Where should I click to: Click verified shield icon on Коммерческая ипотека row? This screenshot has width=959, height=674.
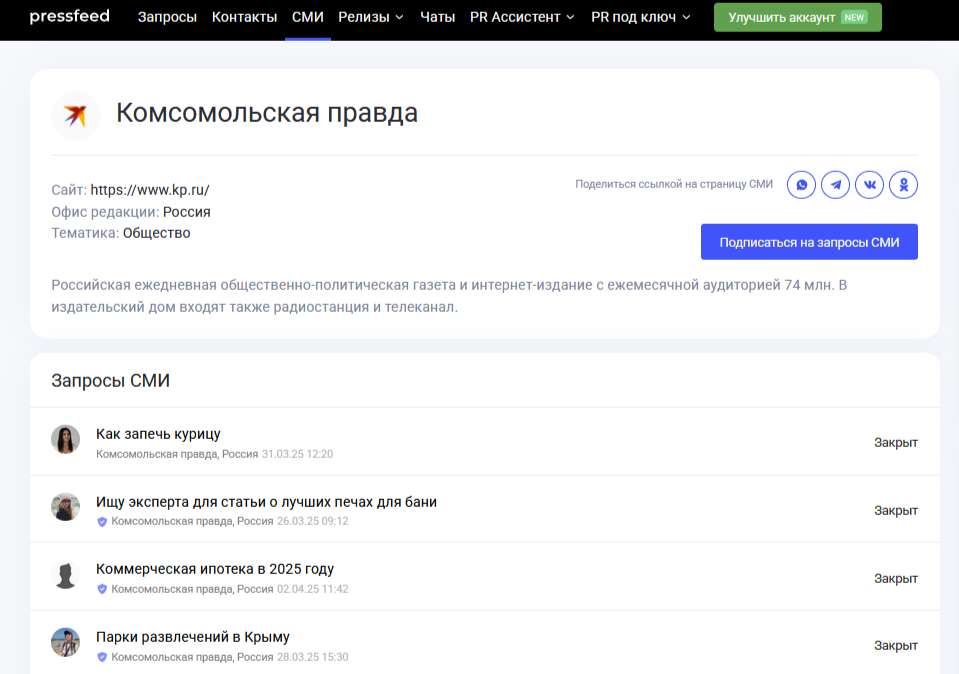click(x=102, y=589)
